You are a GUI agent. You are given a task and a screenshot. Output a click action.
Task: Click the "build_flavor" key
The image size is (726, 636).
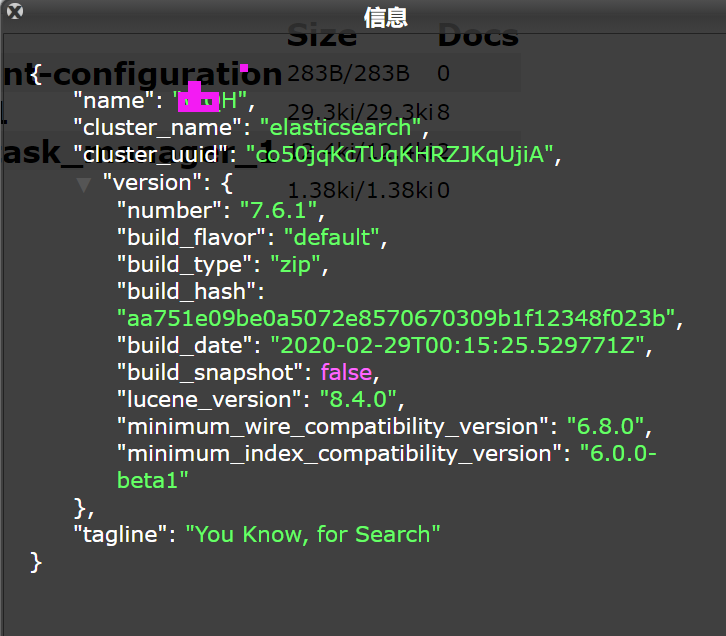coord(191,238)
